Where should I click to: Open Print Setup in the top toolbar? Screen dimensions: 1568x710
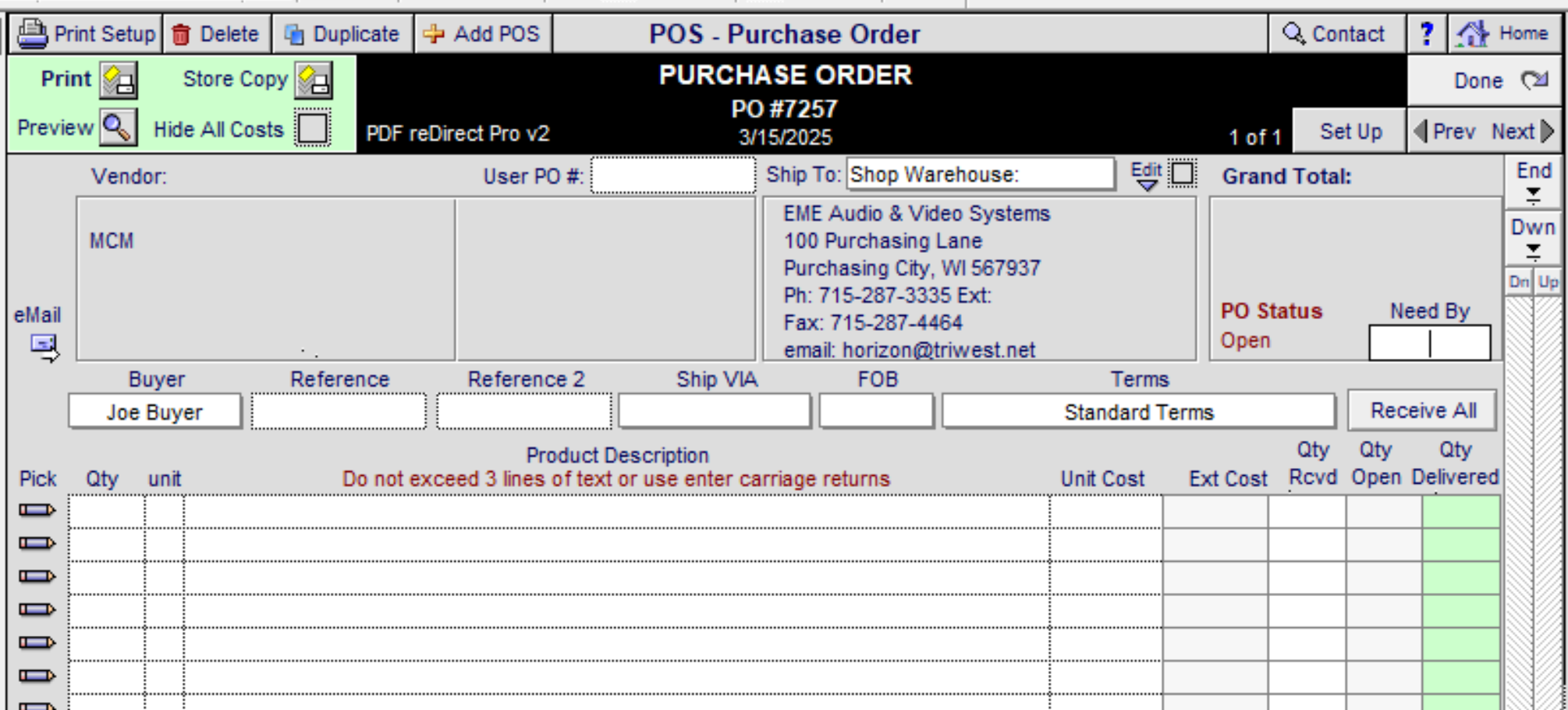[x=87, y=34]
